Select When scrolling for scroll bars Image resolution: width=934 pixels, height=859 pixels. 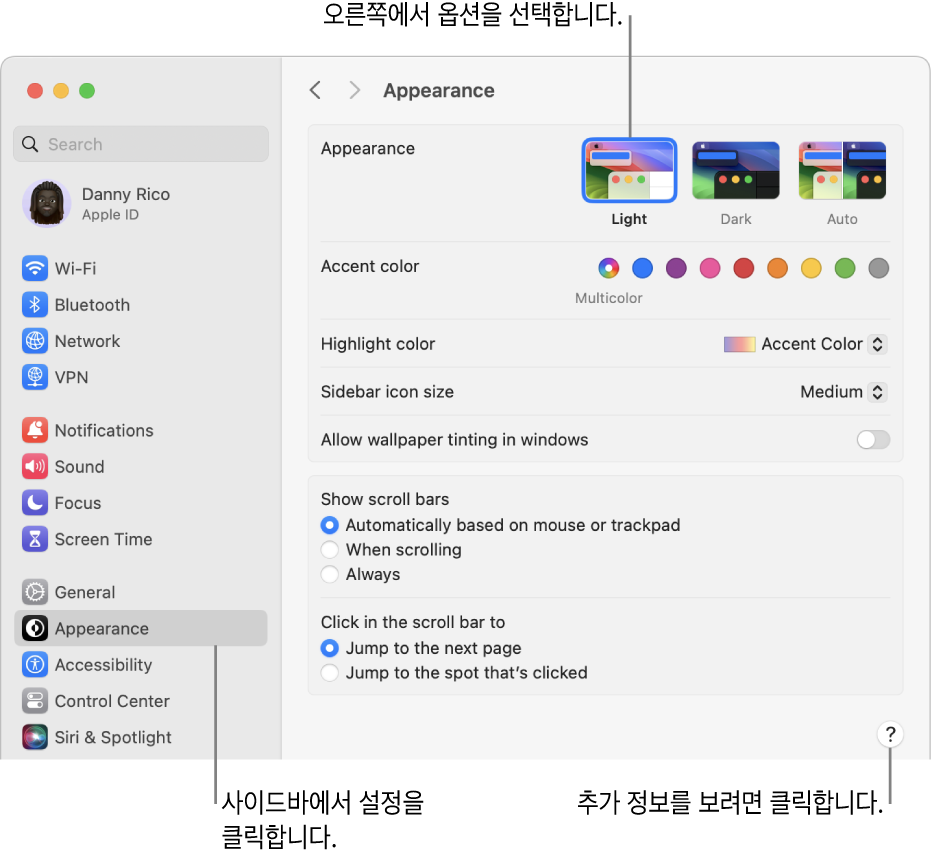330,550
